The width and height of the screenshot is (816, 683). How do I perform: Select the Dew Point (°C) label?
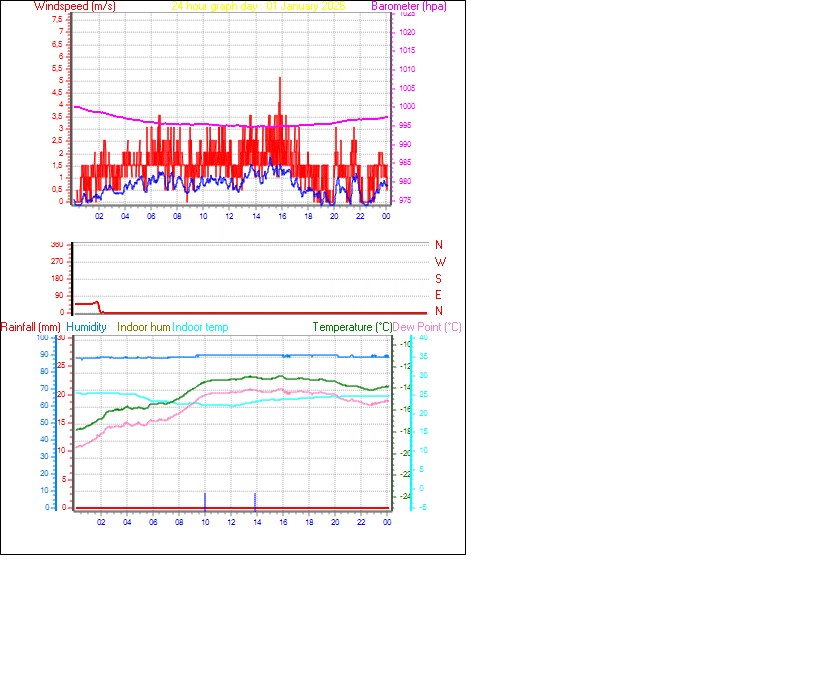tap(426, 327)
